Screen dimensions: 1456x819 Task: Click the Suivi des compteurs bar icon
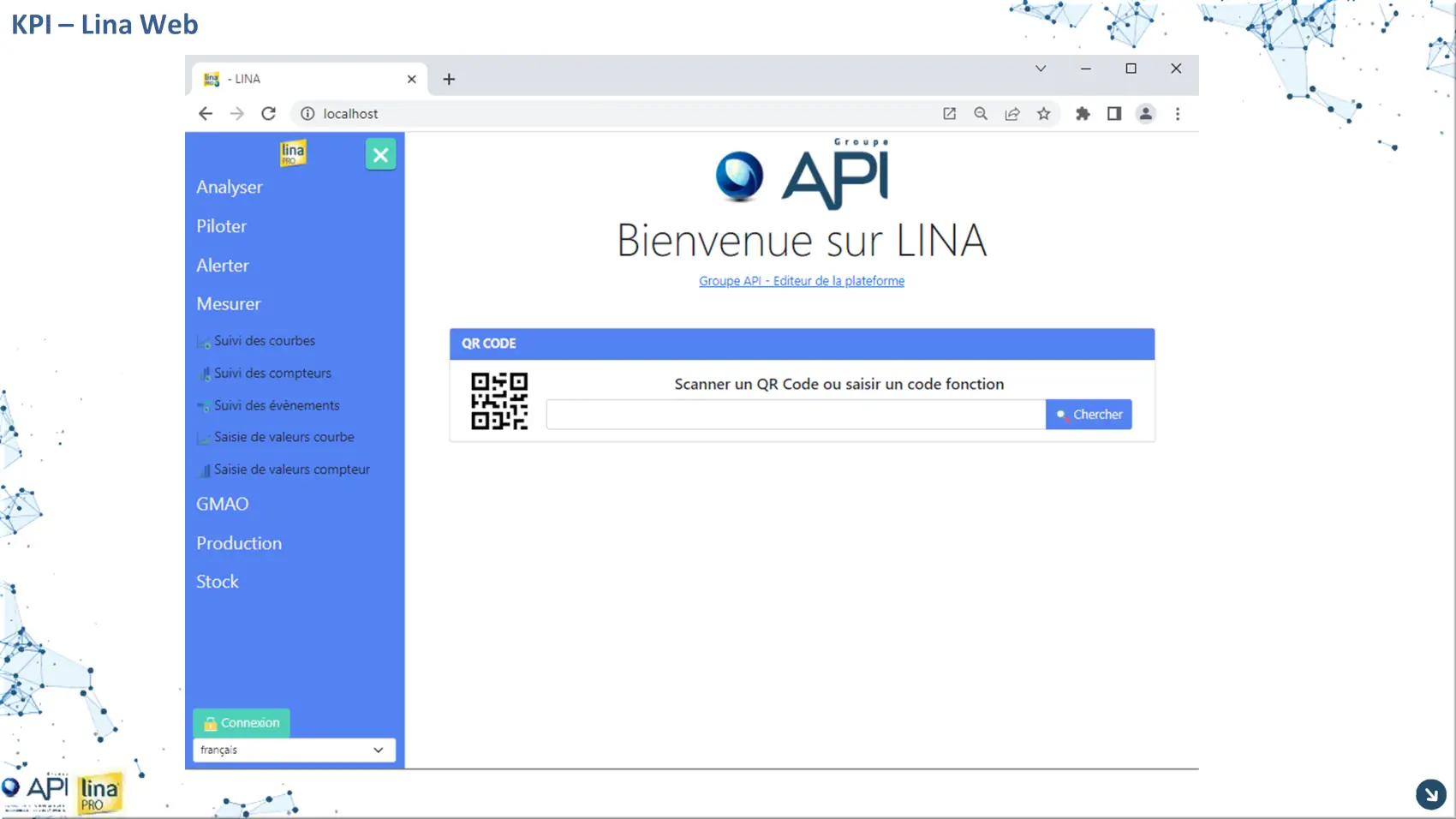[x=205, y=374]
